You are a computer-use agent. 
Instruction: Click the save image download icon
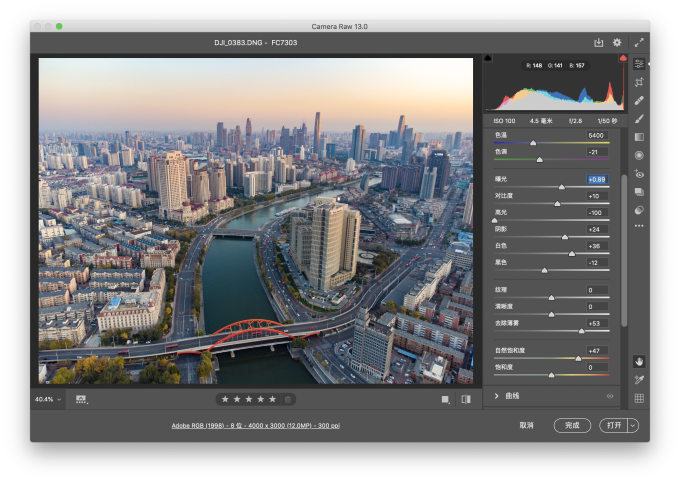(598, 43)
